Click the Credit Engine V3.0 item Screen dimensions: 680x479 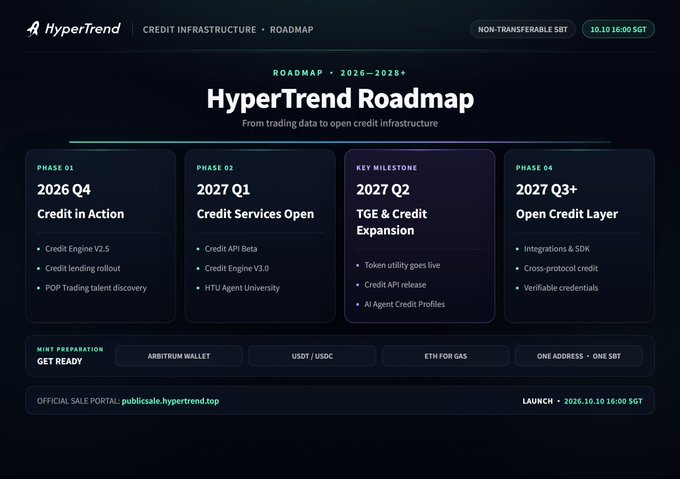[237, 268]
